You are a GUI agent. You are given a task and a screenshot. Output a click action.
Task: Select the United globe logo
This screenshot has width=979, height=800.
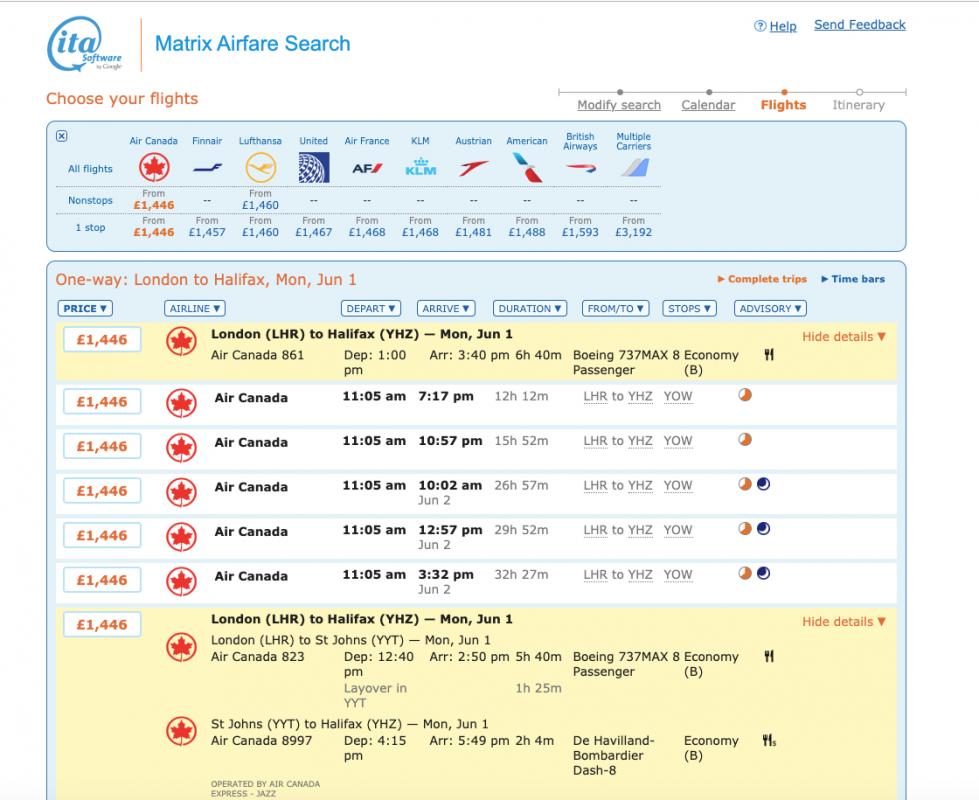(x=313, y=168)
